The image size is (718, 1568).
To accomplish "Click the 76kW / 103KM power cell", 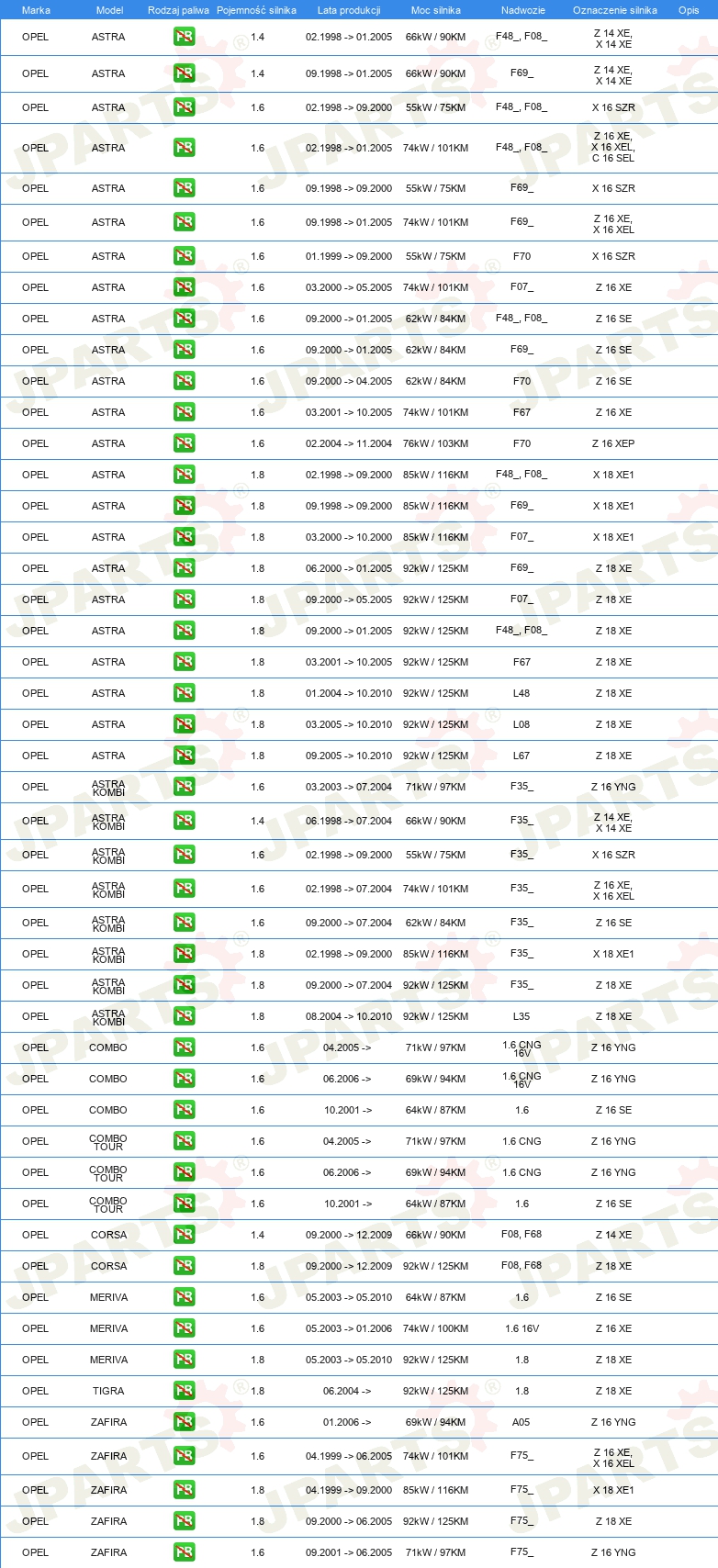I will 435,443.
